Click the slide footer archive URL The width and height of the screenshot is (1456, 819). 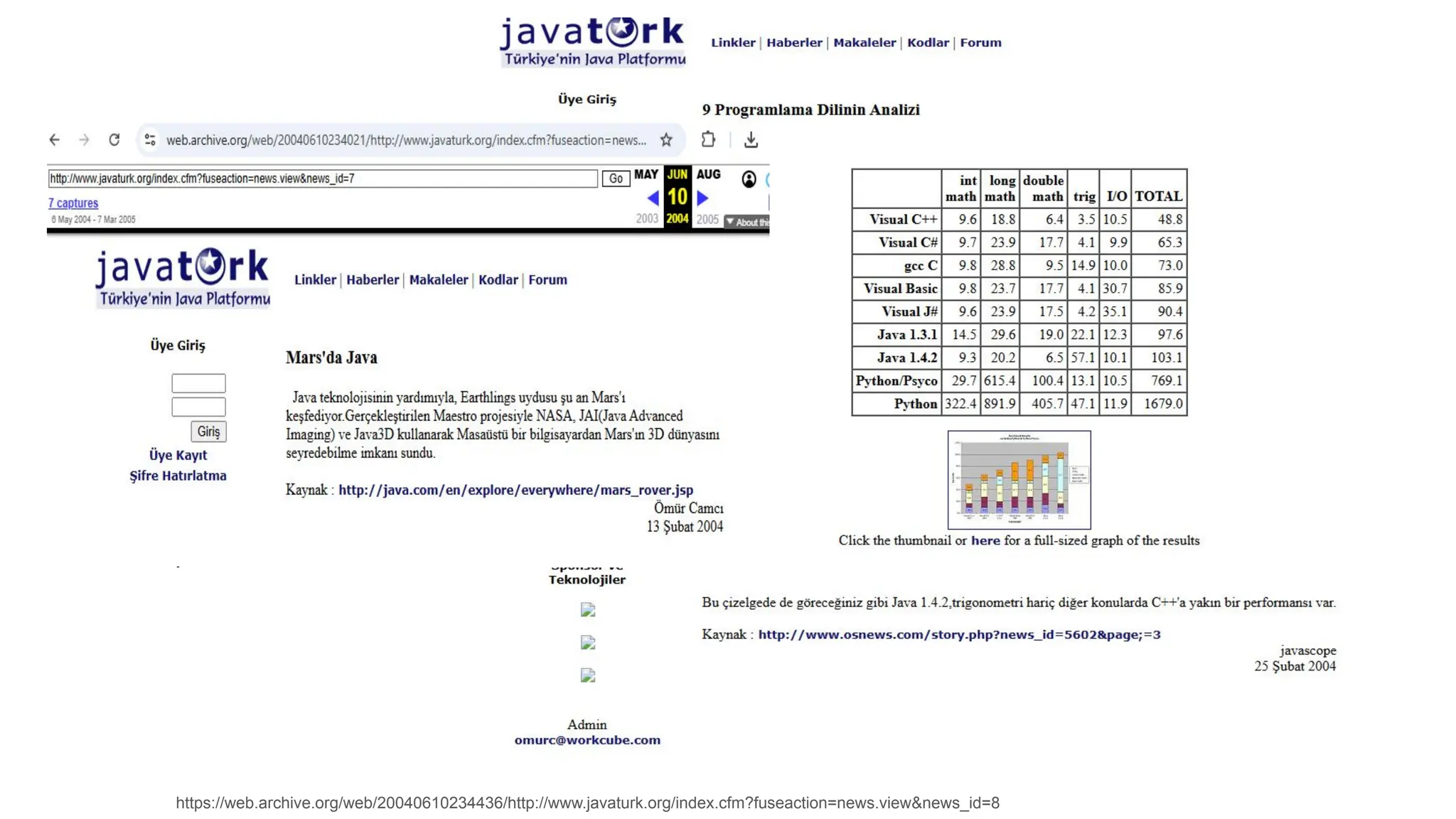(x=587, y=803)
